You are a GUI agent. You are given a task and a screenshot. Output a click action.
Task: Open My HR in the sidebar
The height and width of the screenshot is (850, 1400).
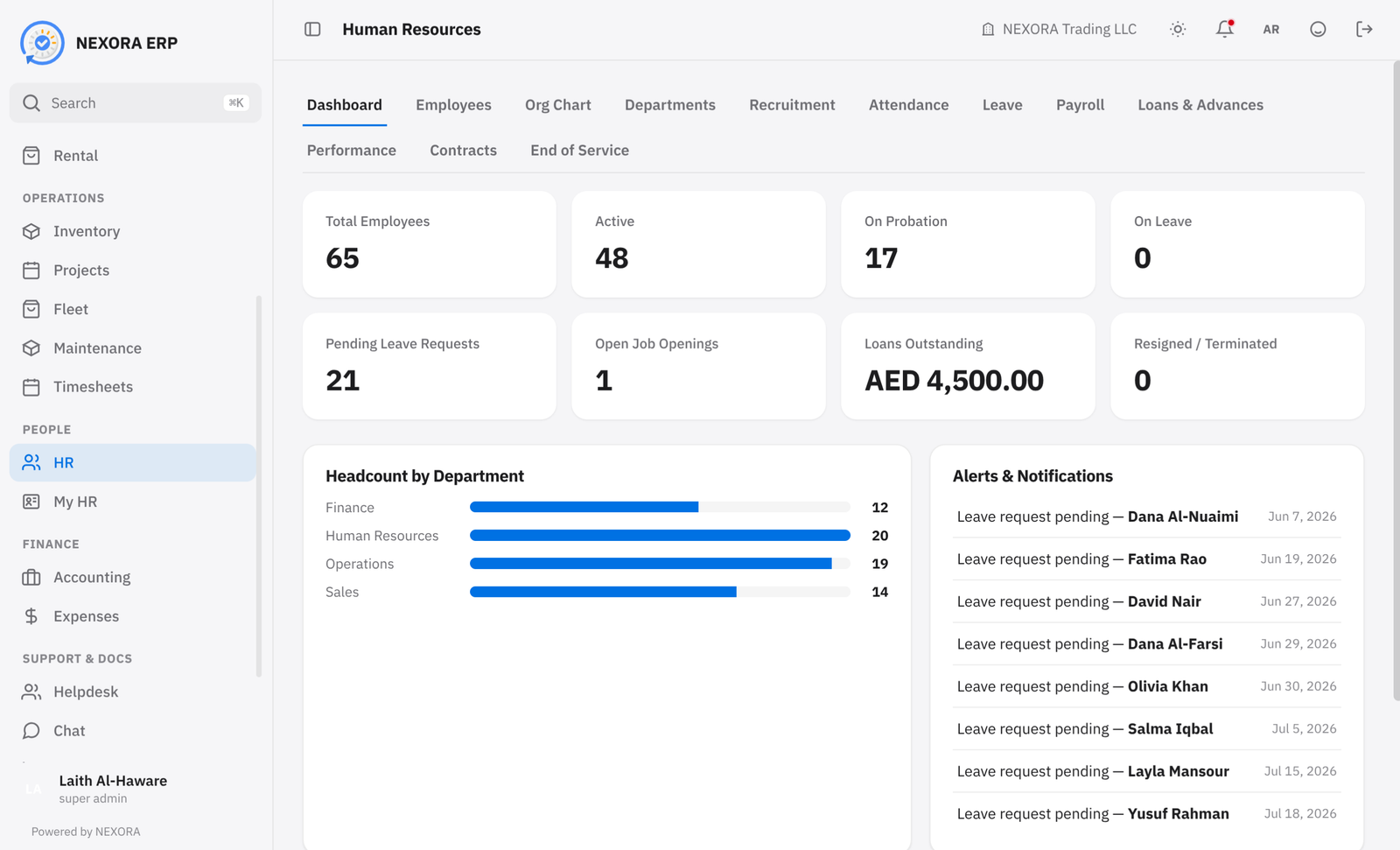coord(133,502)
